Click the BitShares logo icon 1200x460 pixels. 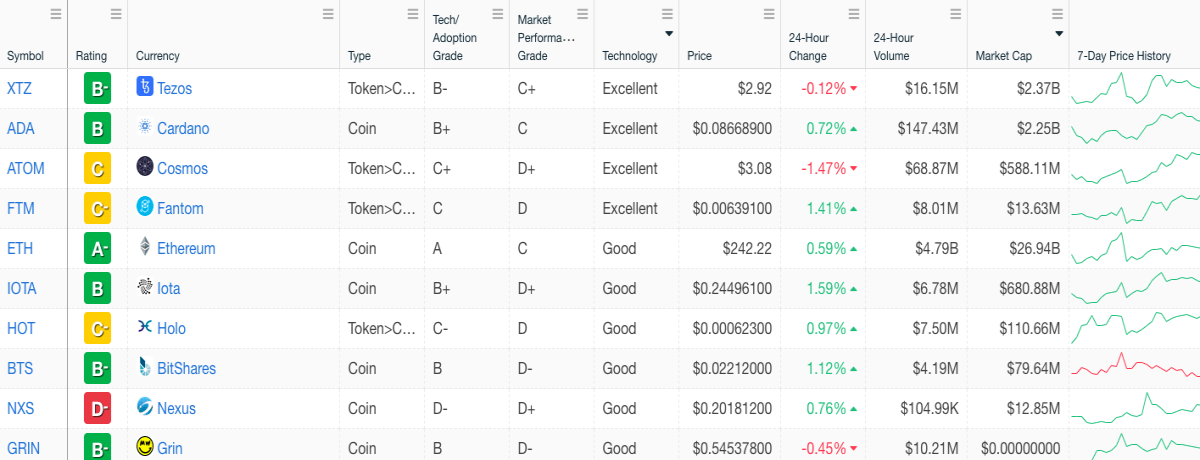coord(145,368)
